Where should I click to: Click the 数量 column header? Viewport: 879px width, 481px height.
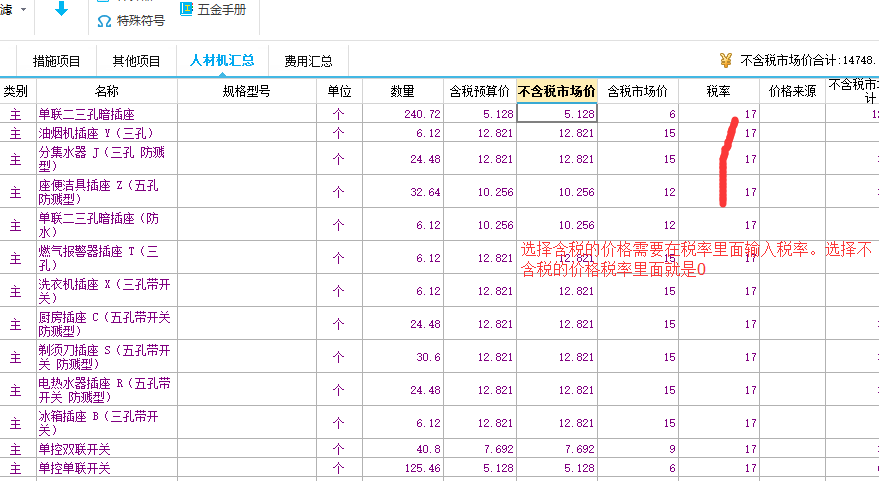(x=403, y=91)
